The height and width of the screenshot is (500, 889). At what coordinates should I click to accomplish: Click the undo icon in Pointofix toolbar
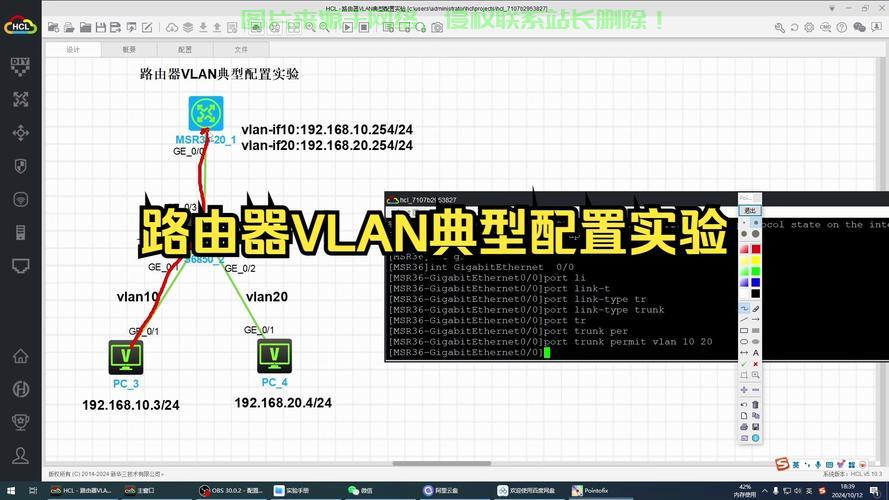click(x=744, y=404)
